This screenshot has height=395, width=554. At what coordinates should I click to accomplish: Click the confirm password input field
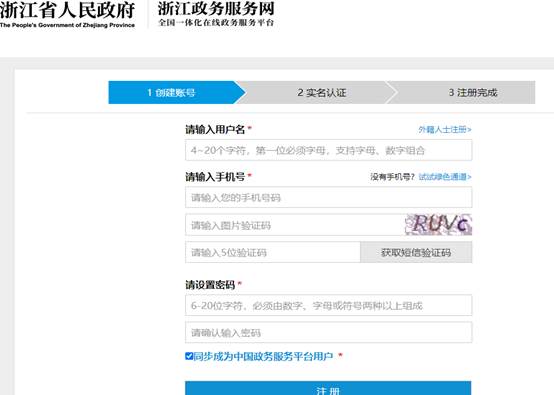(x=329, y=332)
